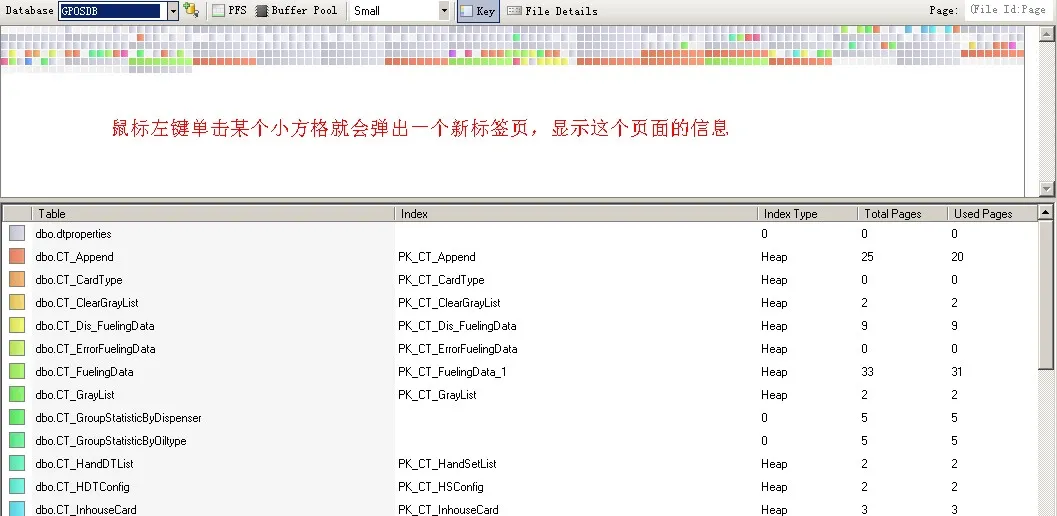Viewport: 1057px width, 516px height.
Task: Open the Small size dropdown
Action: [444, 11]
